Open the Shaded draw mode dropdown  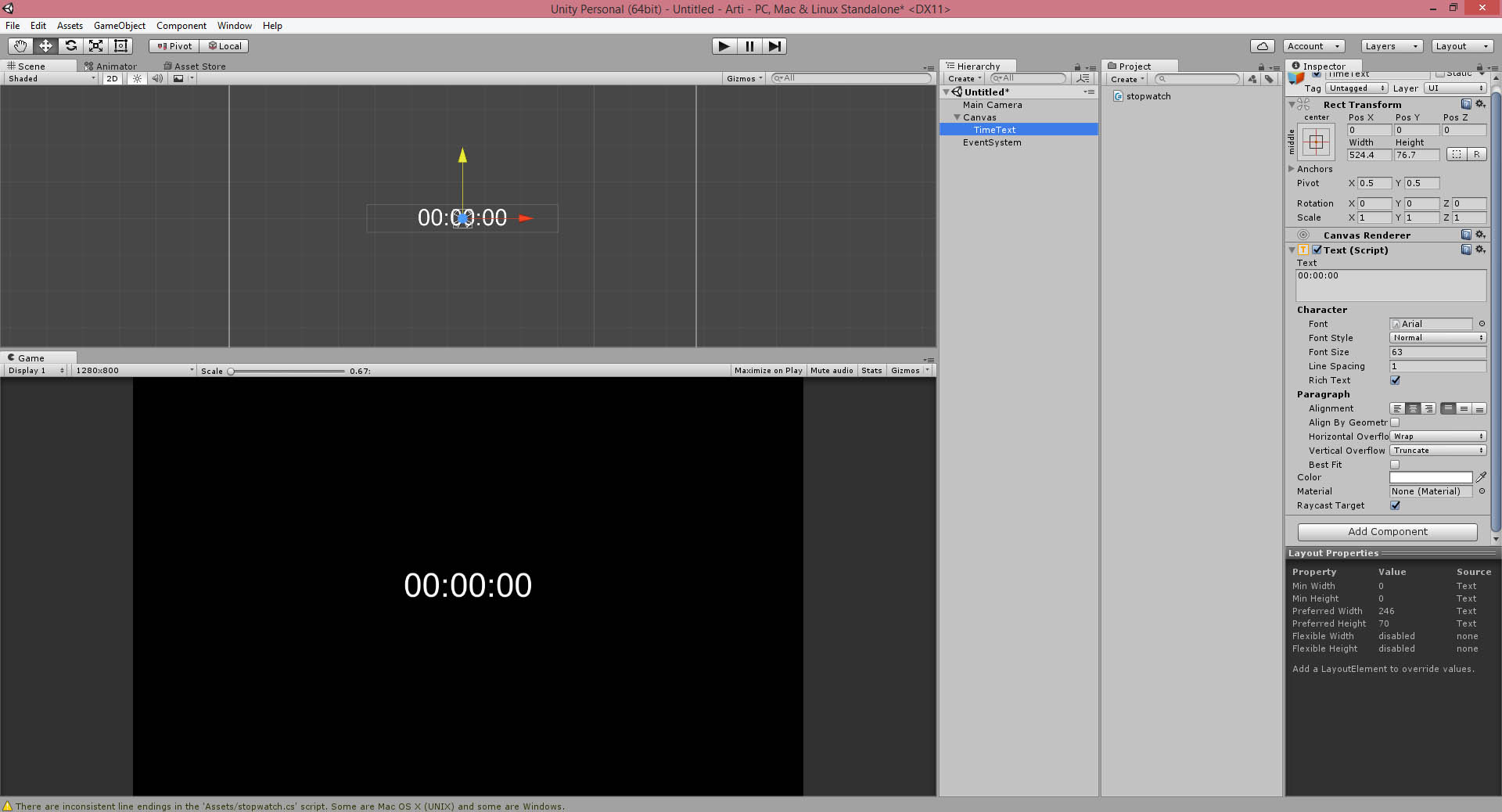(51, 78)
